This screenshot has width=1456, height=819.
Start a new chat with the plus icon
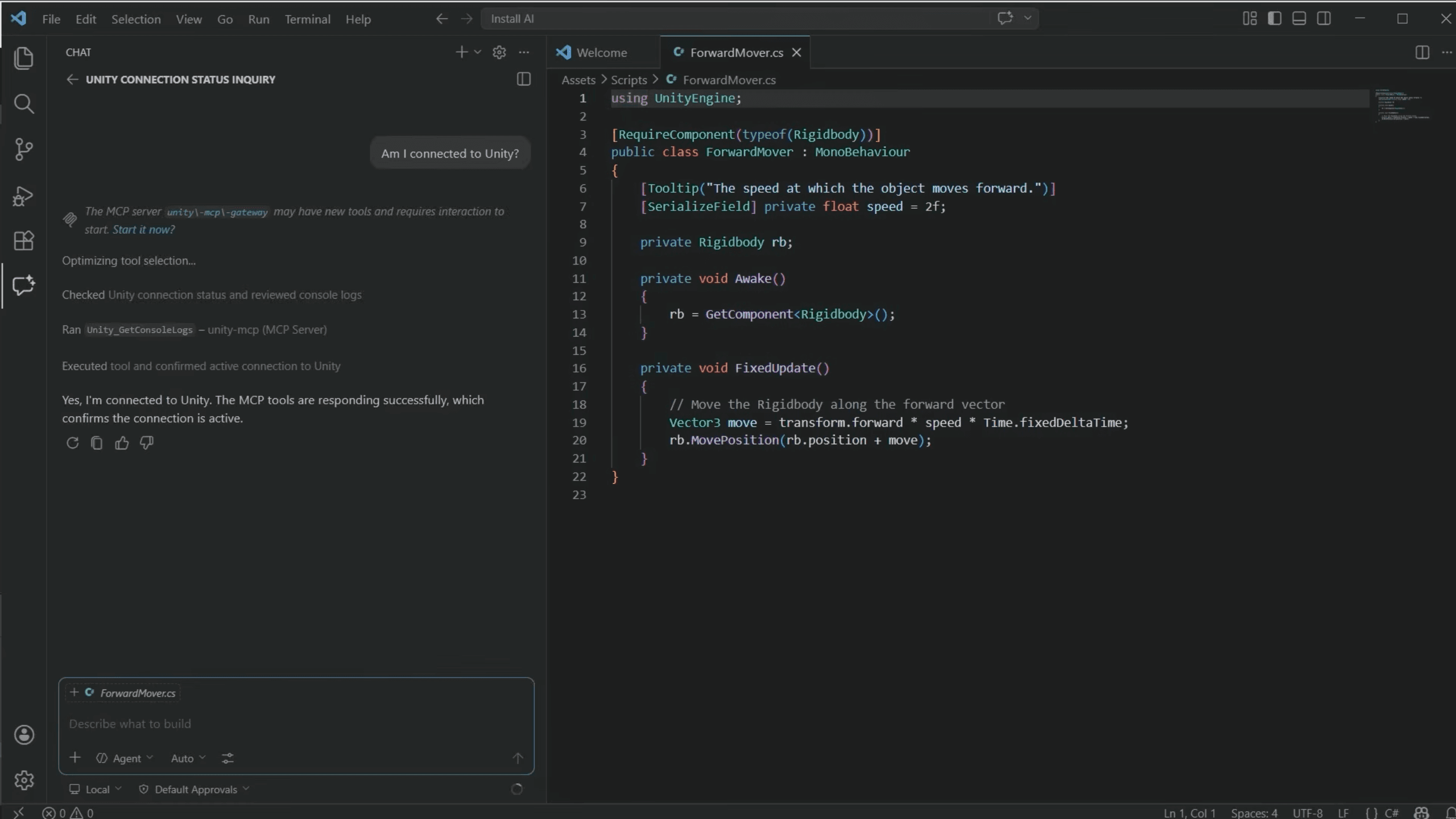[461, 52]
